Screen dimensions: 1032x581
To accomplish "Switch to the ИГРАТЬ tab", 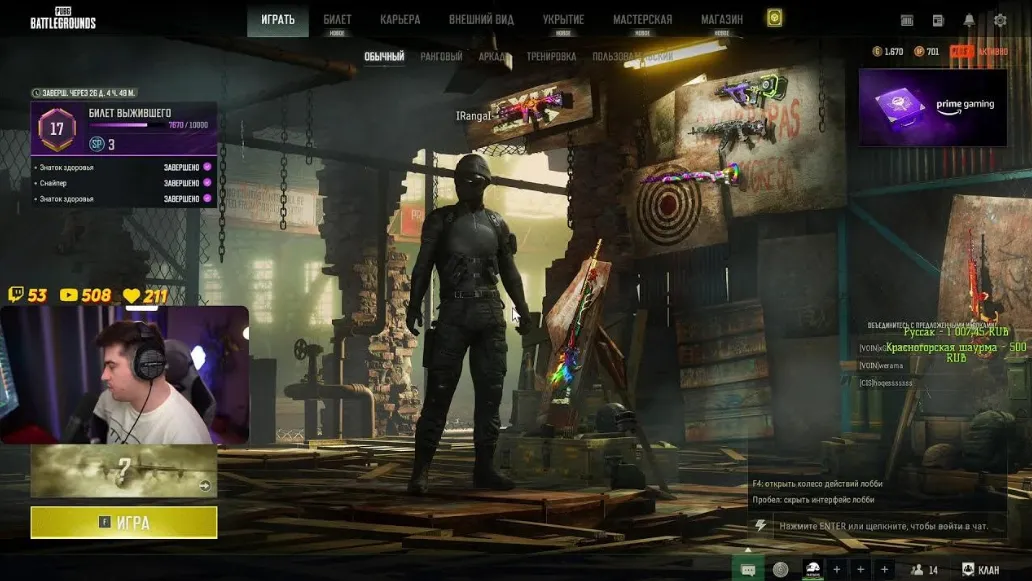I will tap(278, 20).
